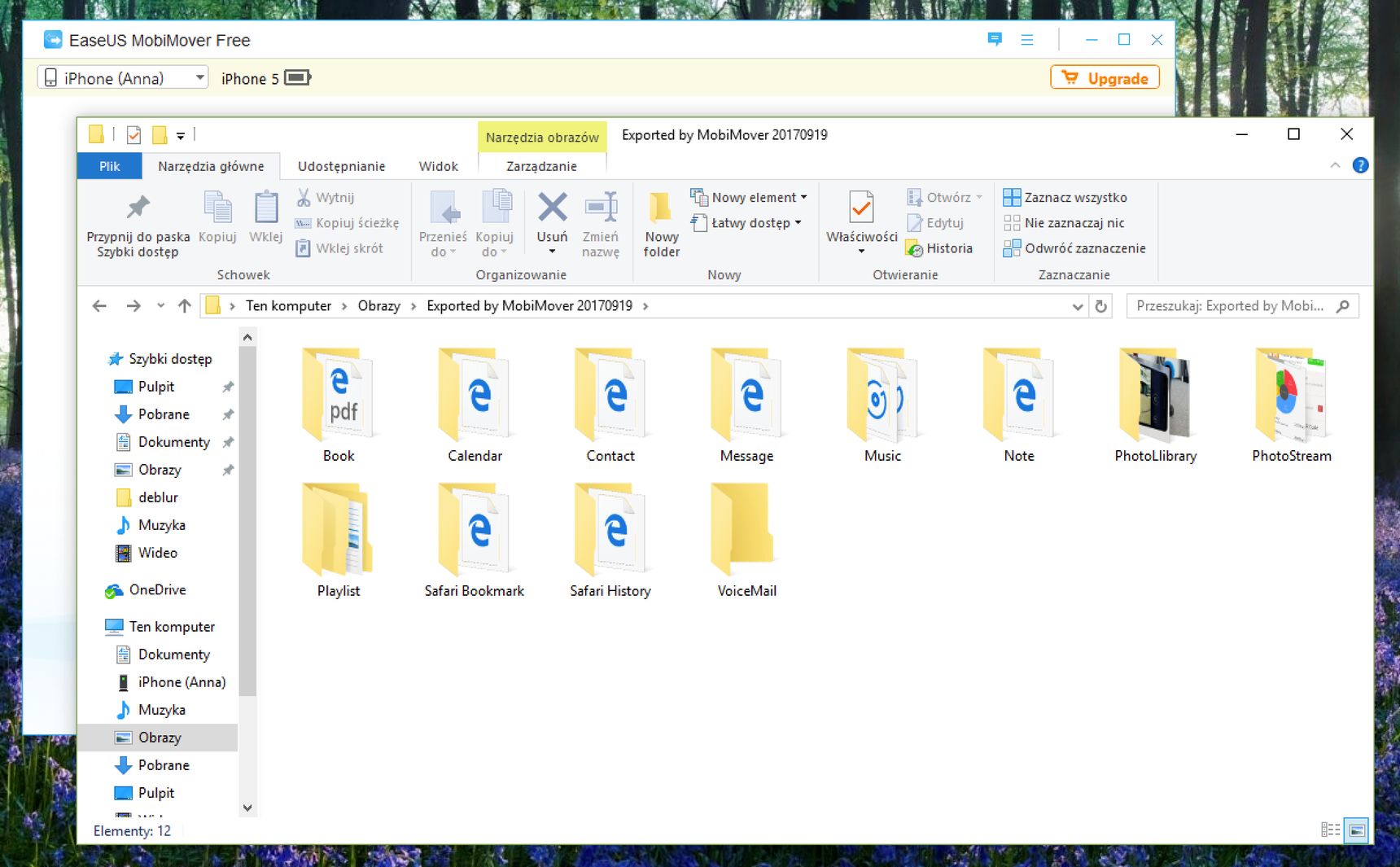Click the orange Upgrade button
1400x867 pixels.
pos(1105,78)
